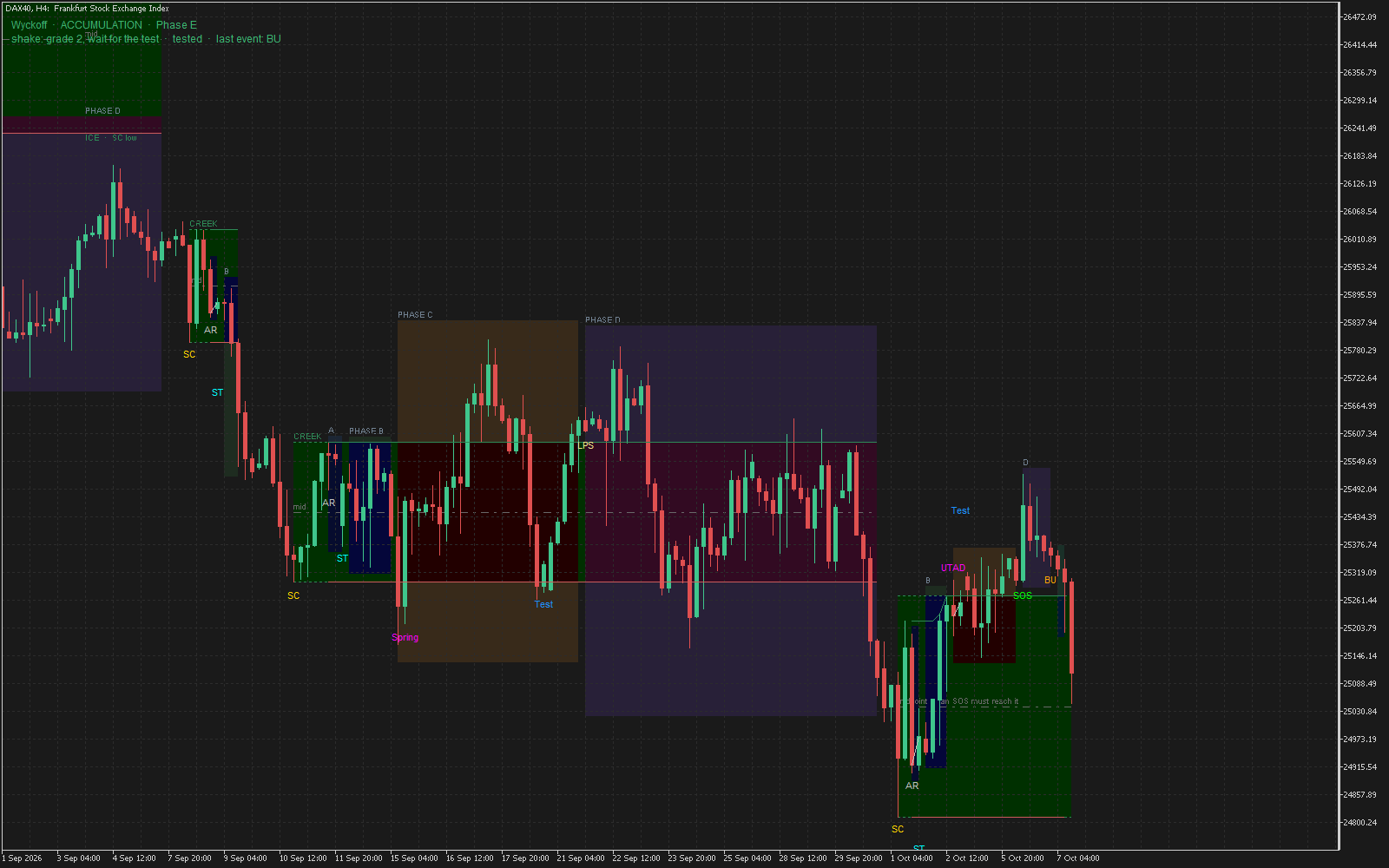1389x868 pixels.
Task: Click the blue 'Test' marker above UTAD
Action: tap(960, 510)
